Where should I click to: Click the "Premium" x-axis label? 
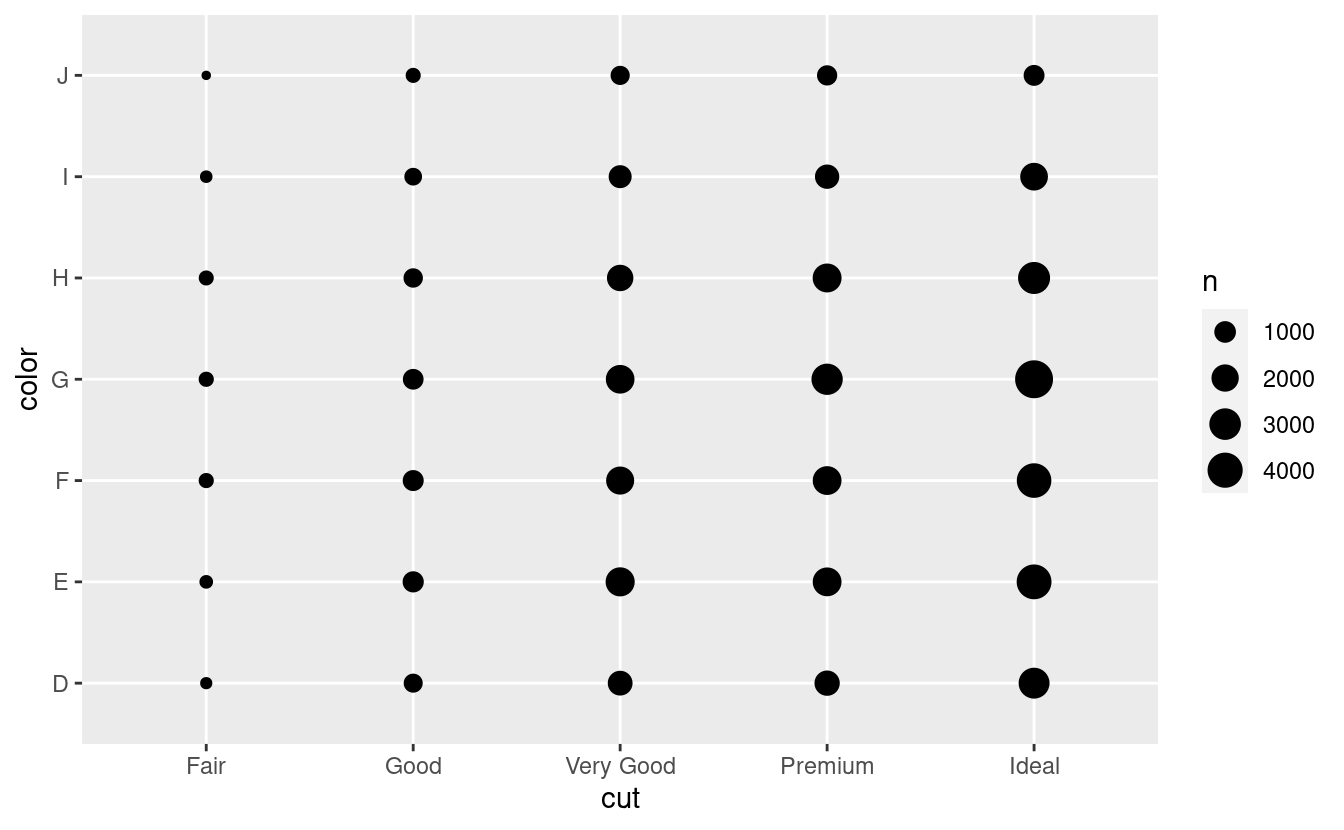coord(827,767)
